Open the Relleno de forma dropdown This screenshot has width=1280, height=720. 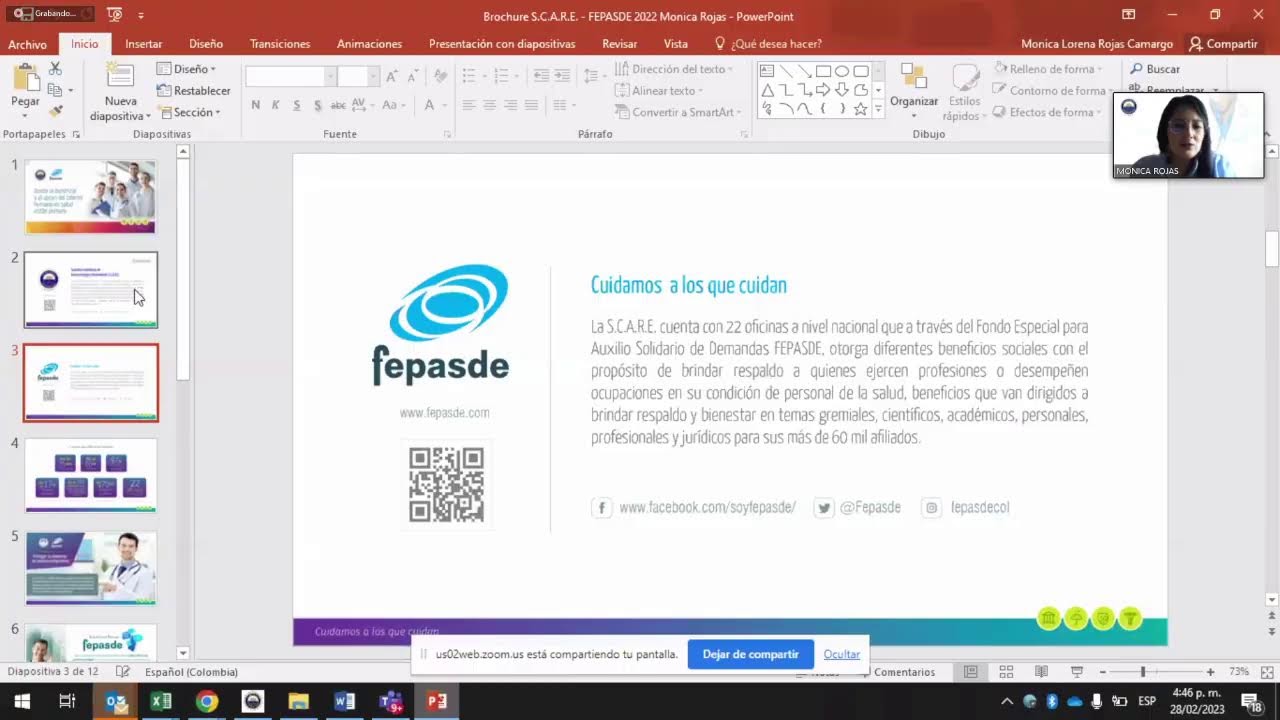click(1048, 69)
